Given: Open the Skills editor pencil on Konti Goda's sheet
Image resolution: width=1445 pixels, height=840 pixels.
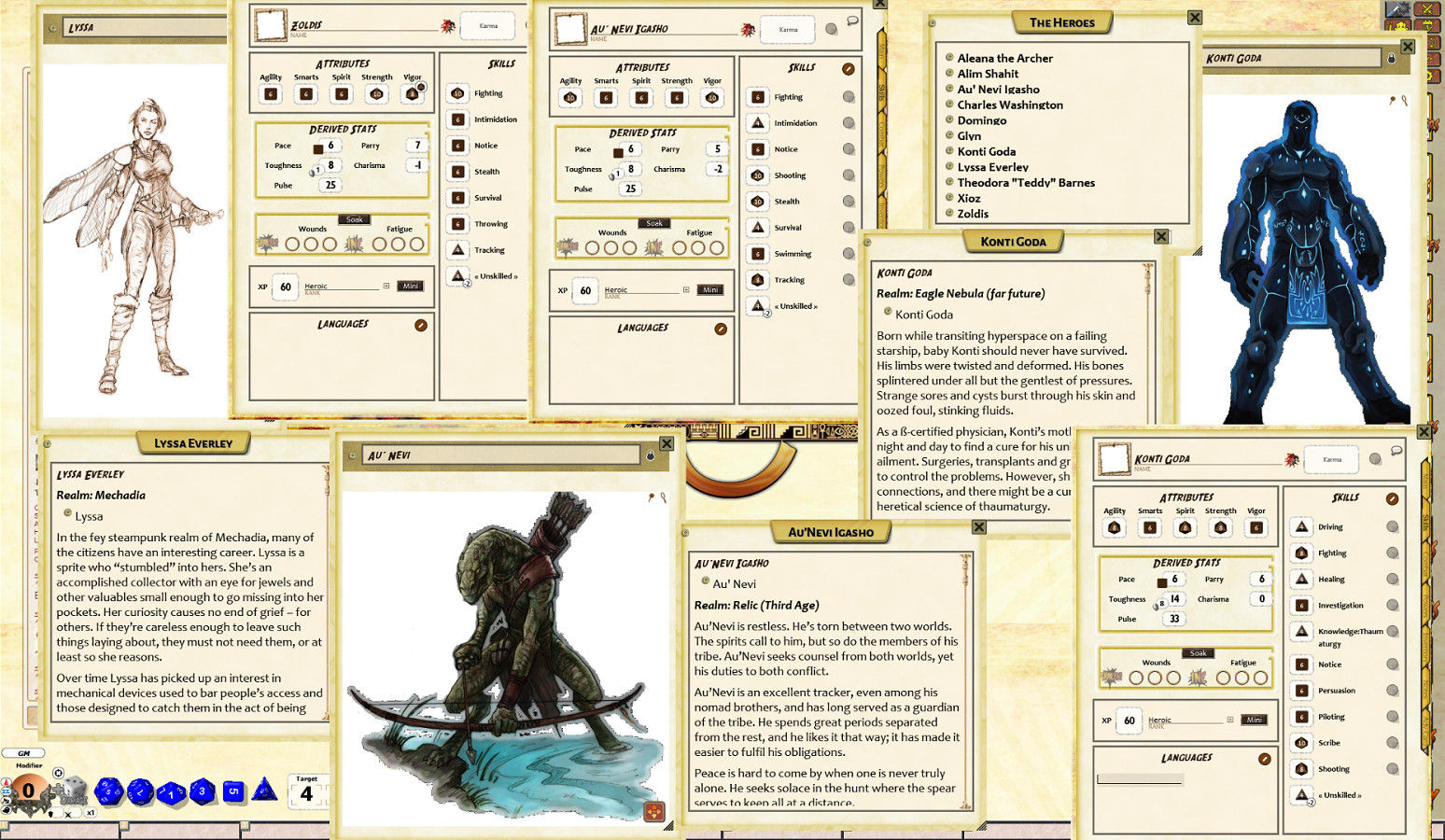Looking at the screenshot, I should point(1391,499).
